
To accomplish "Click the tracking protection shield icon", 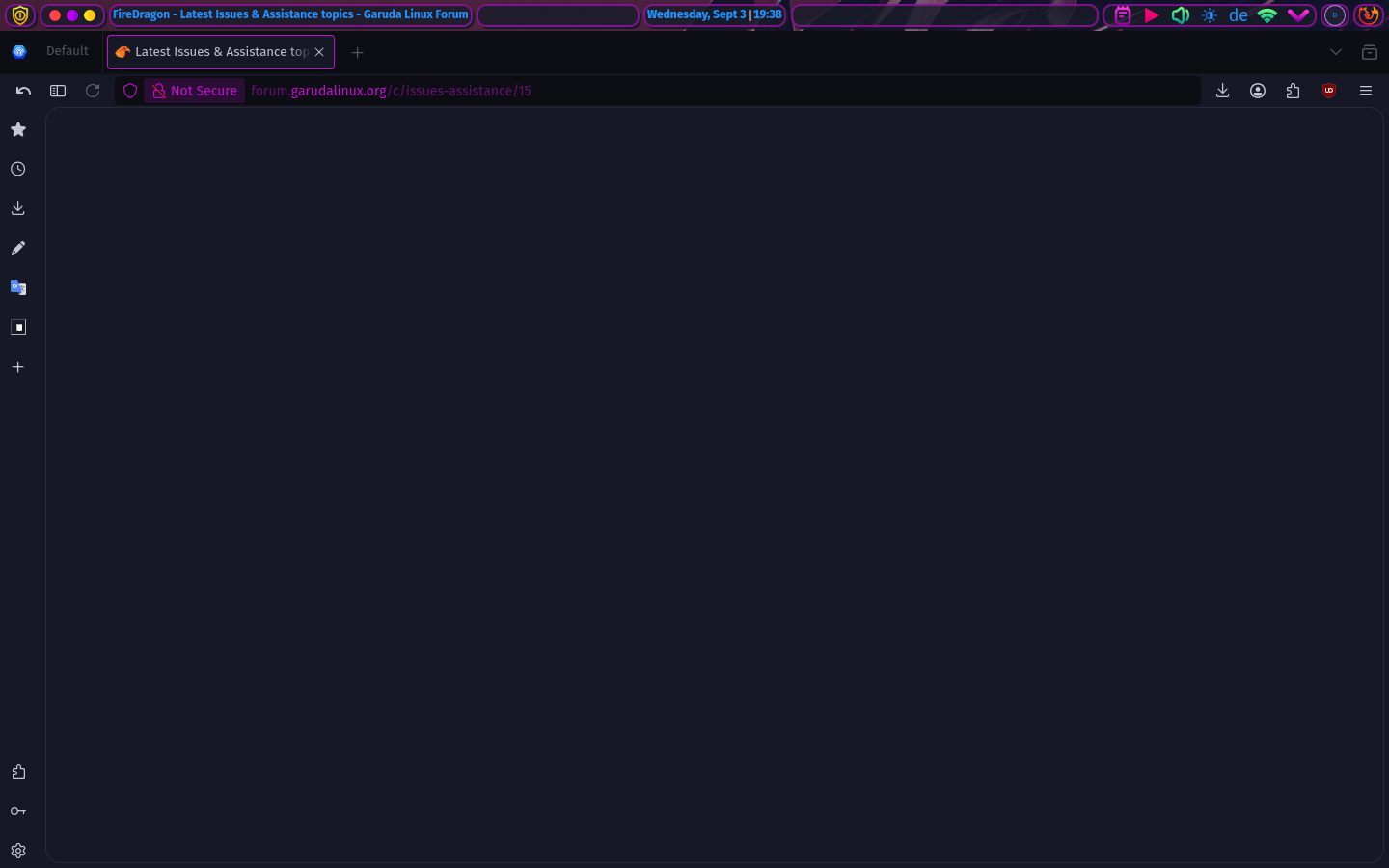I will pyautogui.click(x=130, y=91).
